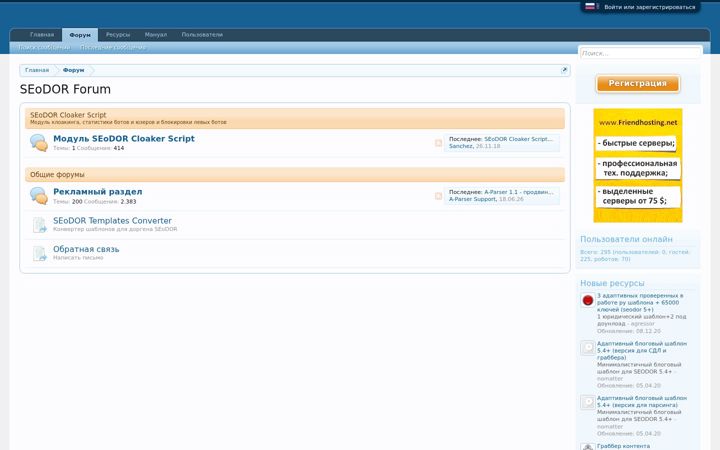Open the 'A-Parser Support' user profile link
Viewport: 720px width, 450px height.
pos(472,199)
